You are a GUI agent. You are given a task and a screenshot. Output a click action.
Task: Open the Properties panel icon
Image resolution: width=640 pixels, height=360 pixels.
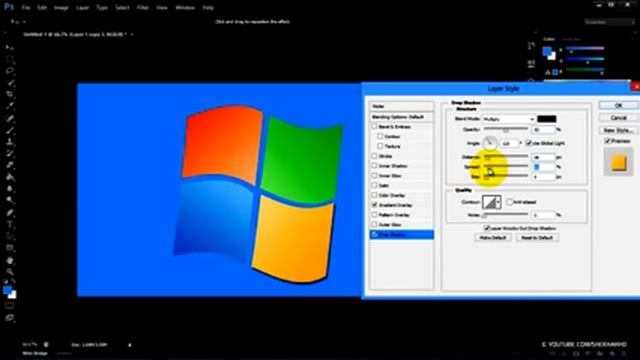point(531,63)
